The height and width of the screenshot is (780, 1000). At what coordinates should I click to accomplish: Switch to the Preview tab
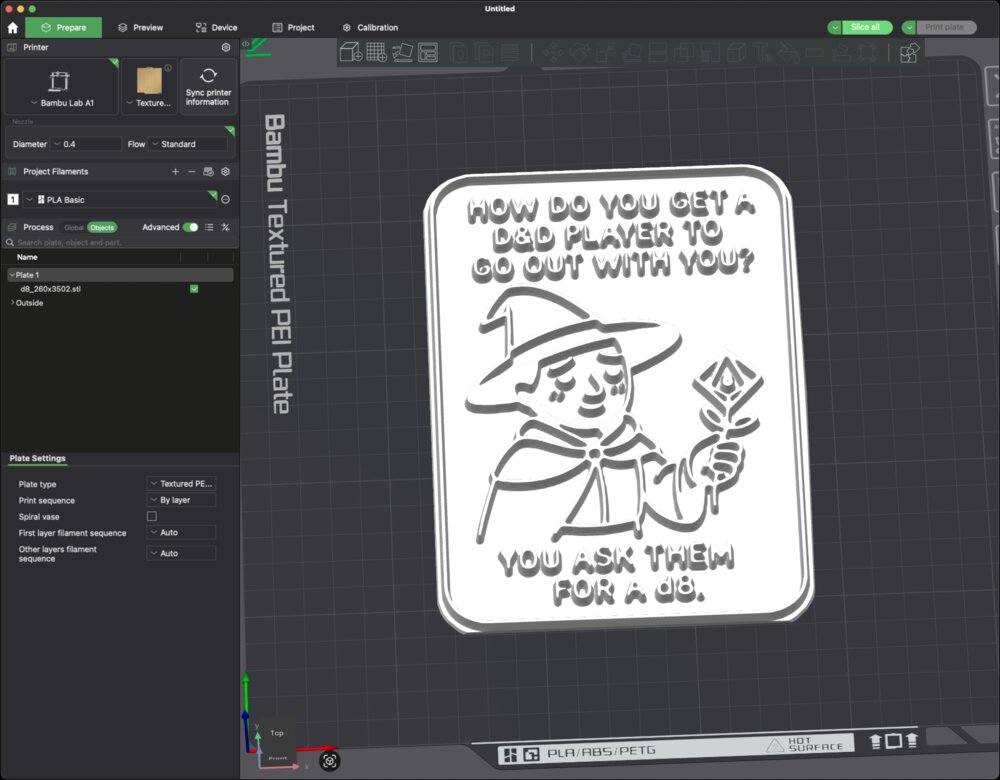140,27
